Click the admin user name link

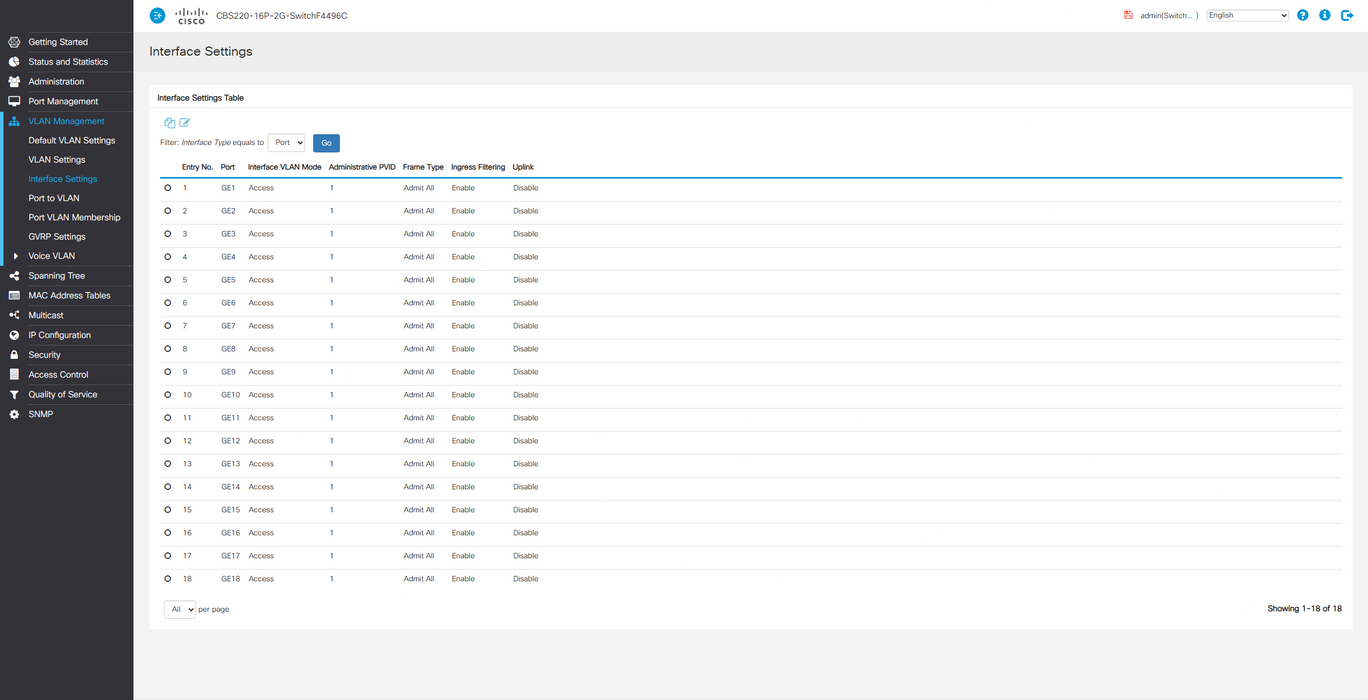(1169, 15)
